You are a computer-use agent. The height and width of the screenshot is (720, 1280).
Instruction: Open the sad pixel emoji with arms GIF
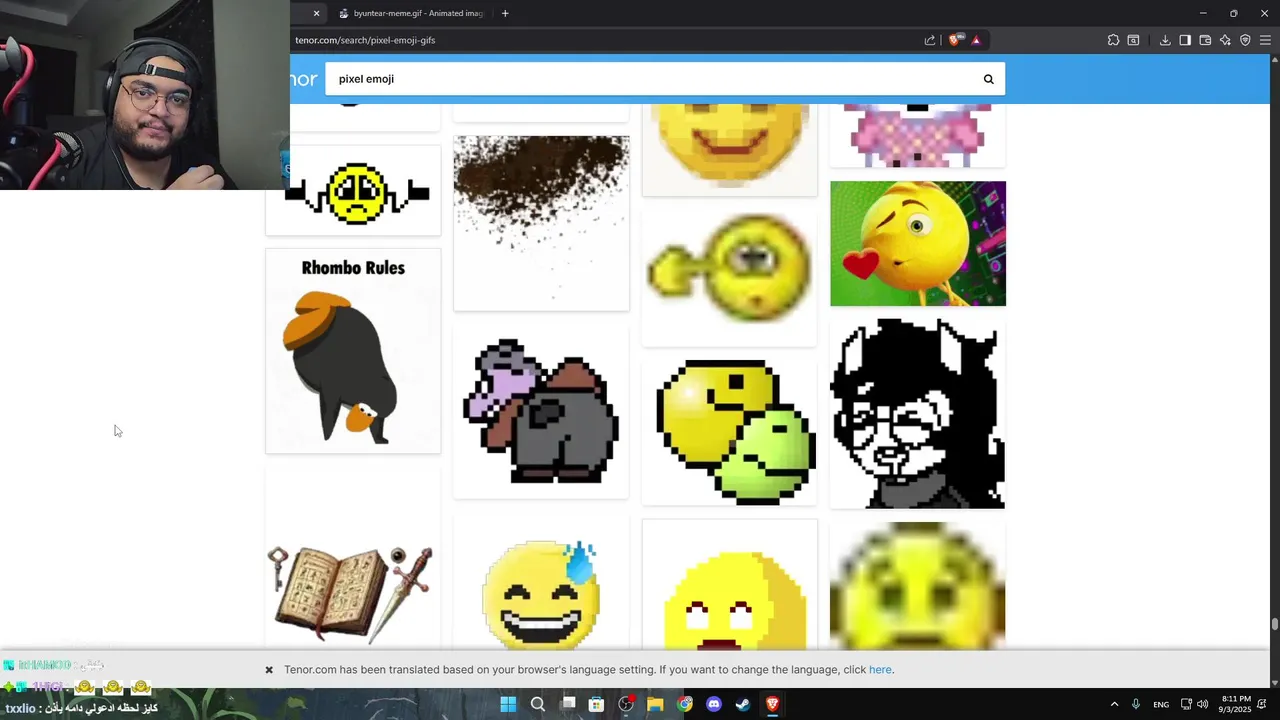point(353,191)
